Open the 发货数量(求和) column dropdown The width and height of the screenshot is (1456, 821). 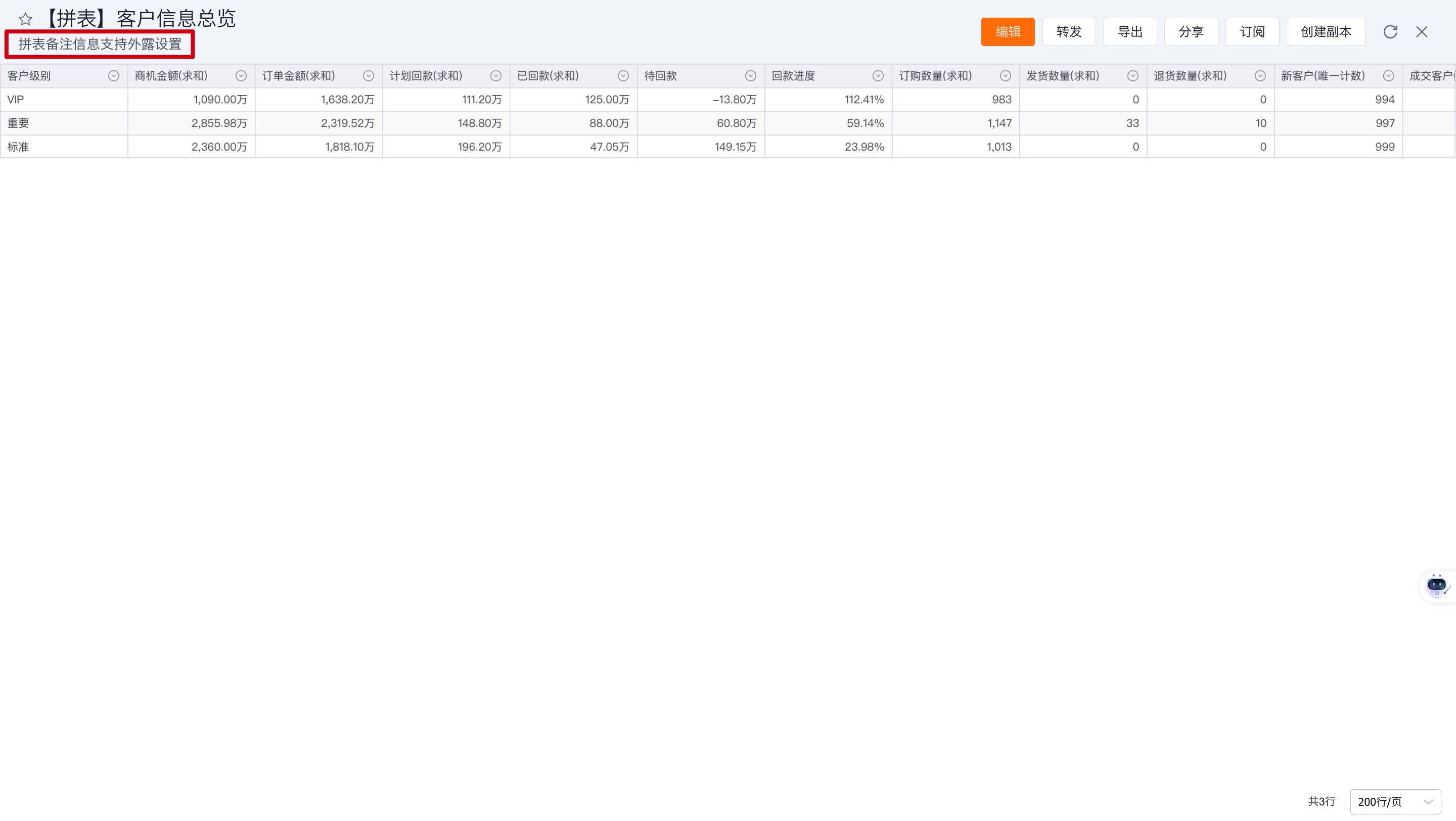pos(1132,76)
